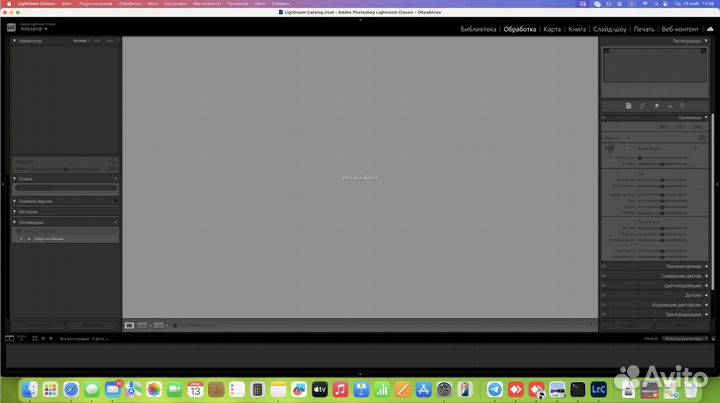Toggle visibility eye of Детали panel
The height and width of the screenshot is (403, 720).
pyautogui.click(x=603, y=295)
